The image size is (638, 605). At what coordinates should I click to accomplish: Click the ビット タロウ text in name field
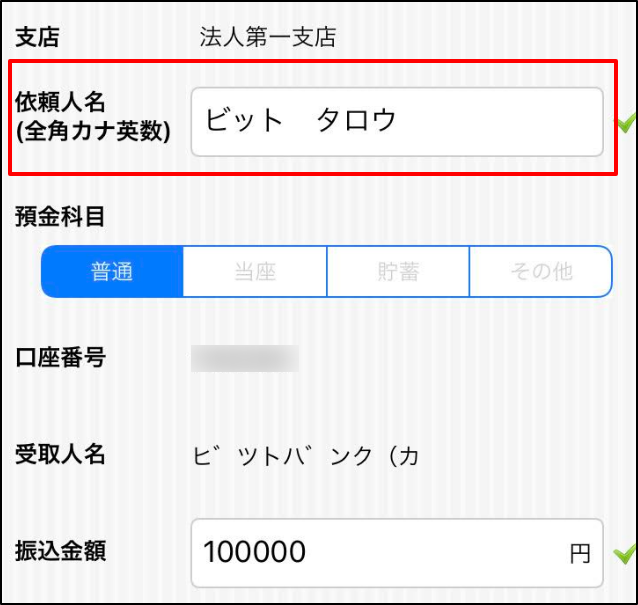tap(301, 120)
